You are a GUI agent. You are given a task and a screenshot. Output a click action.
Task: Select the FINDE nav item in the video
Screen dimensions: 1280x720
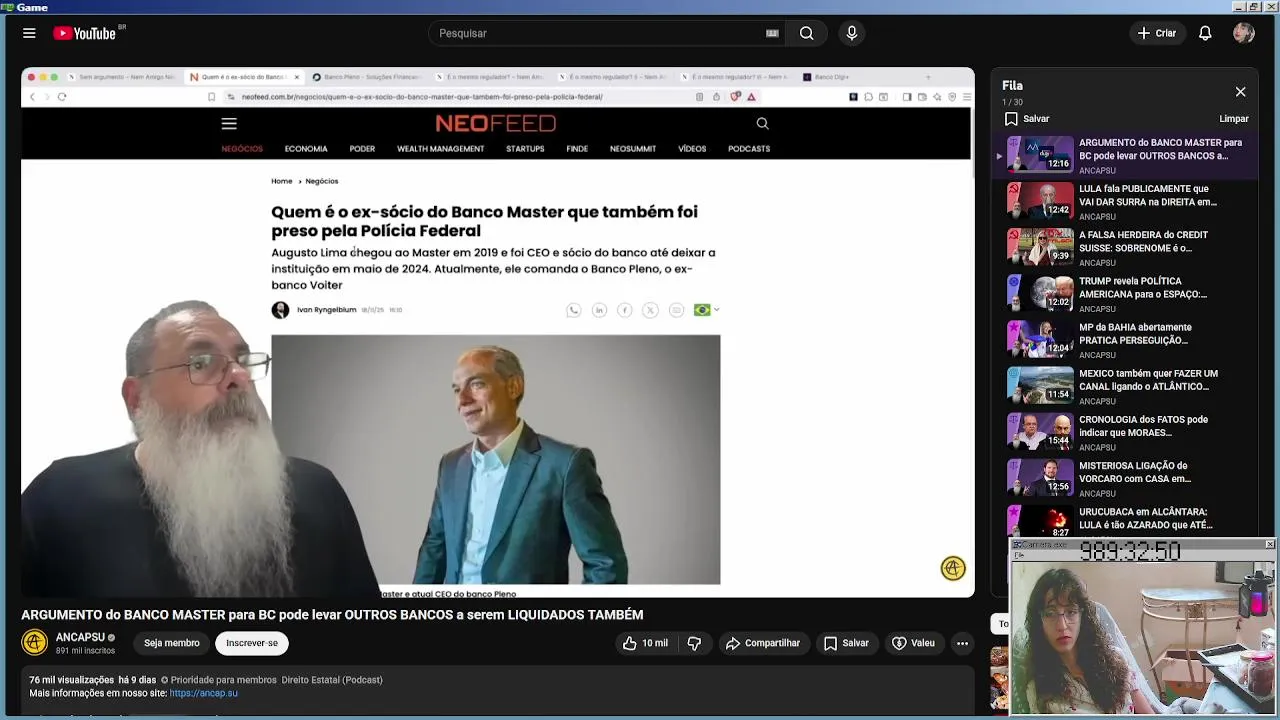(577, 149)
